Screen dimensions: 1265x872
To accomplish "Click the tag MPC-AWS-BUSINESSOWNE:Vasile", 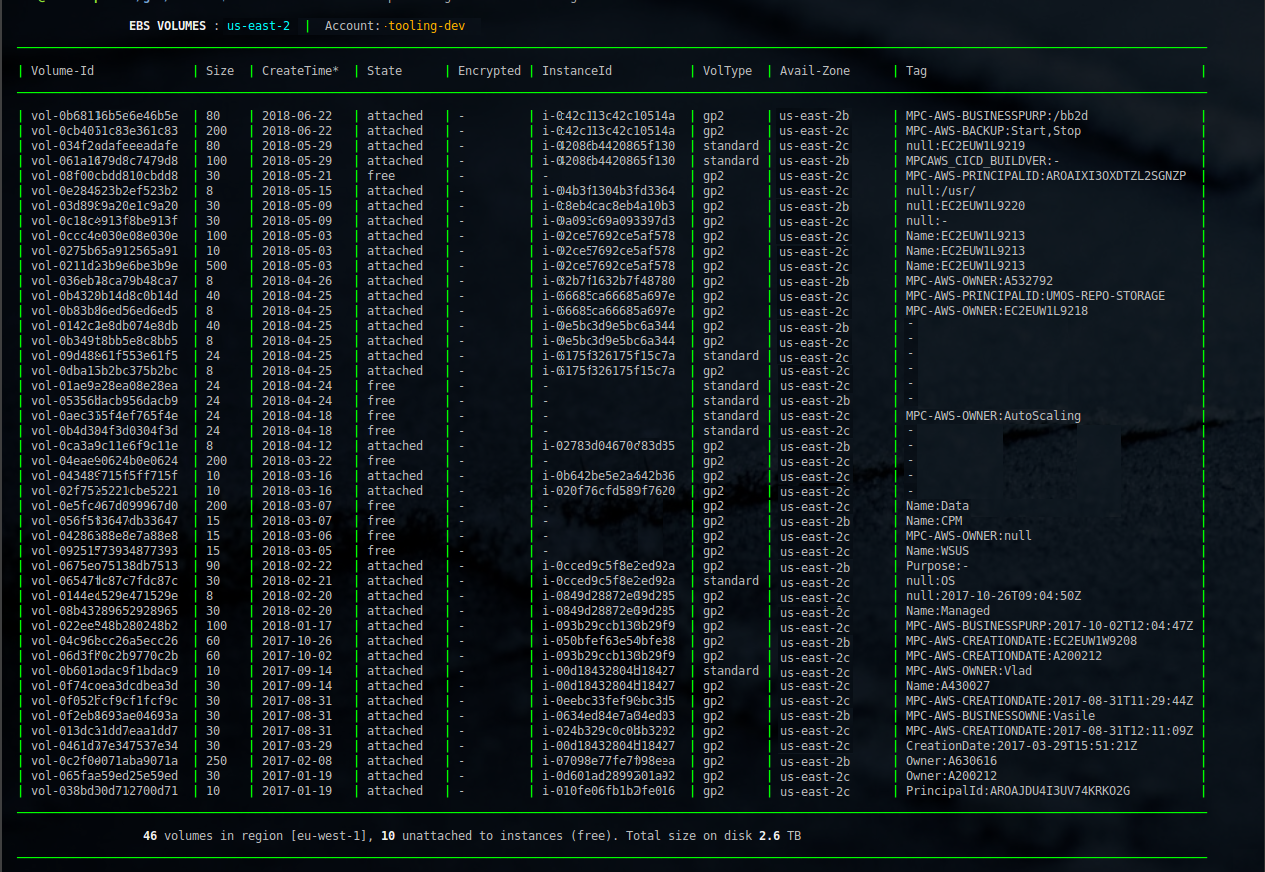I will pos(1000,716).
